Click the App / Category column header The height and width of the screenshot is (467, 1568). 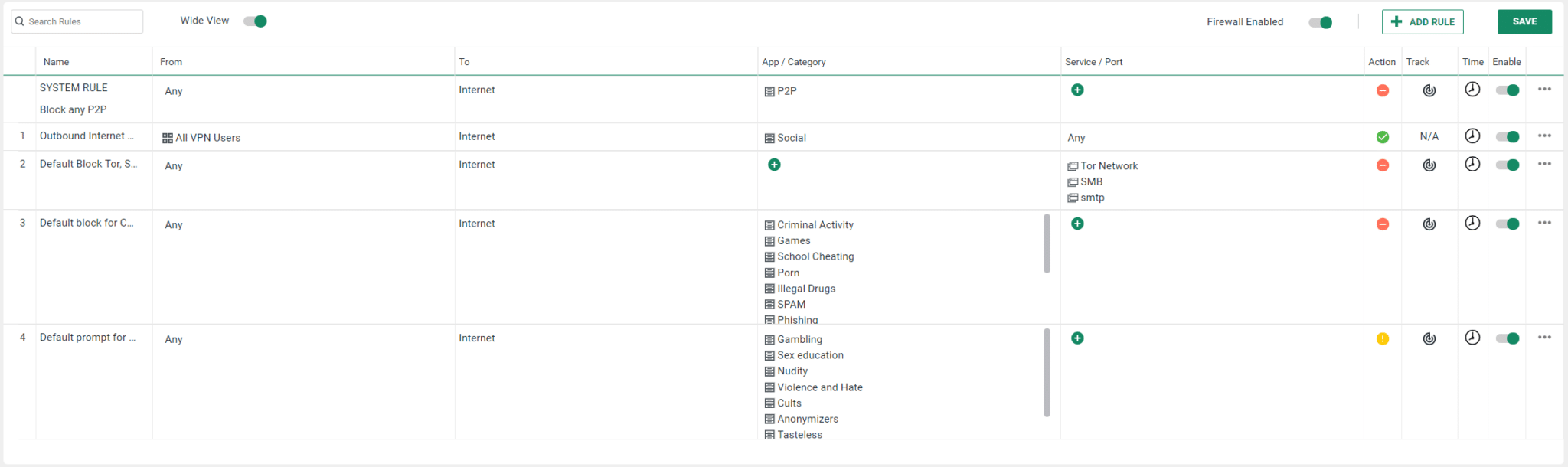793,62
